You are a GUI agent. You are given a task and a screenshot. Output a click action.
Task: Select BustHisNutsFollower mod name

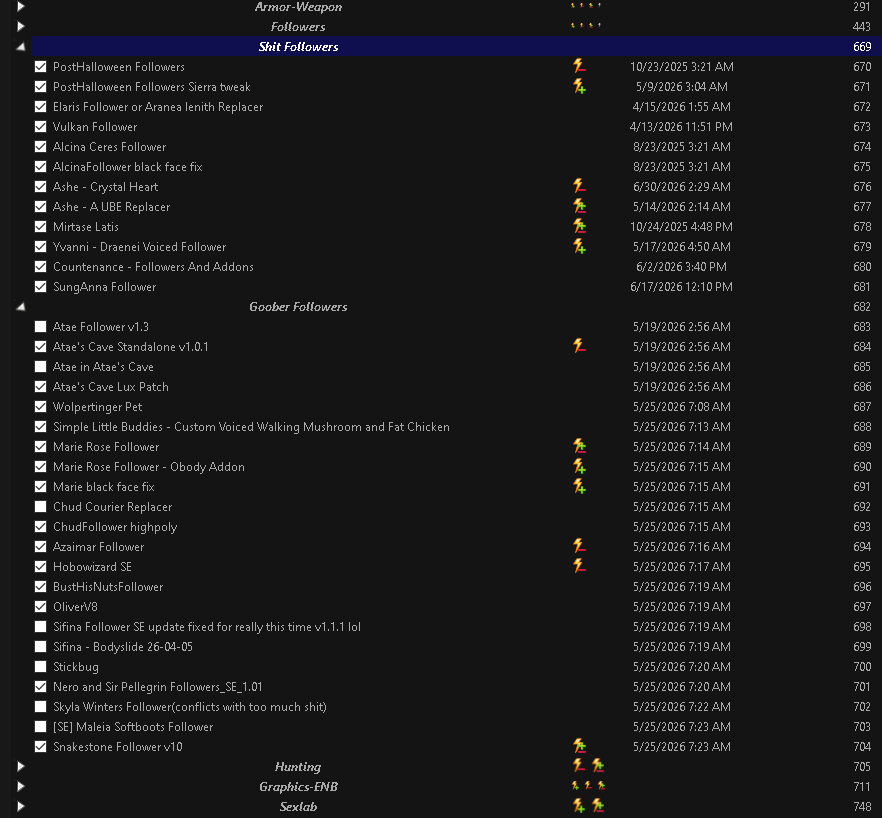point(108,587)
